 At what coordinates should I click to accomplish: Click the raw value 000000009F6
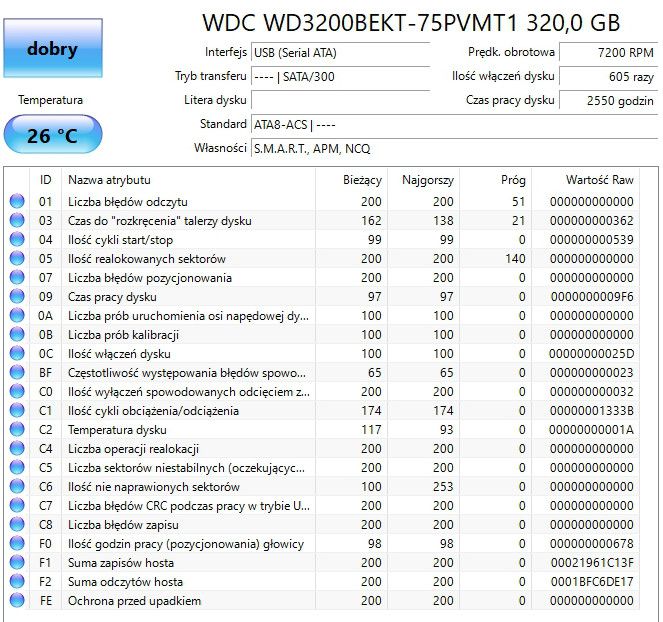pos(592,296)
